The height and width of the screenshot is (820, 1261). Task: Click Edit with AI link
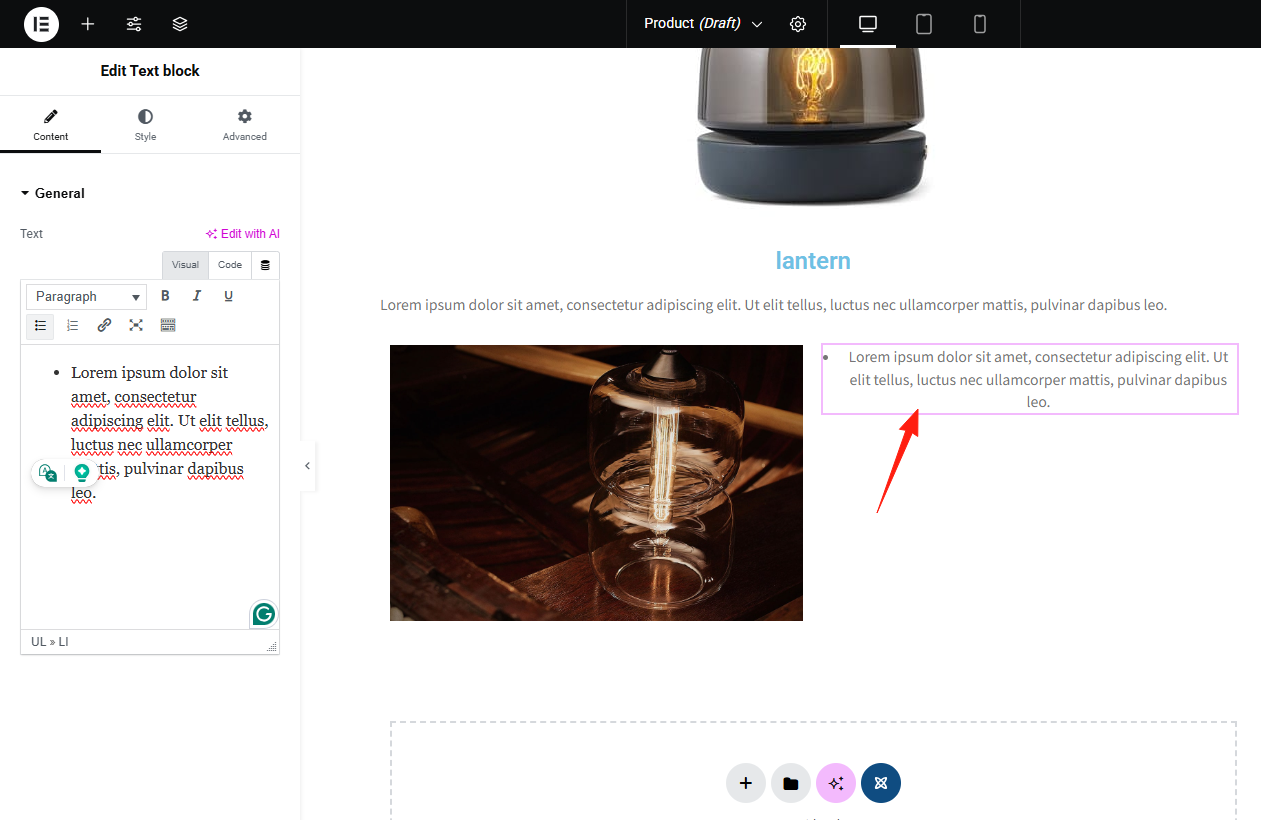[243, 234]
